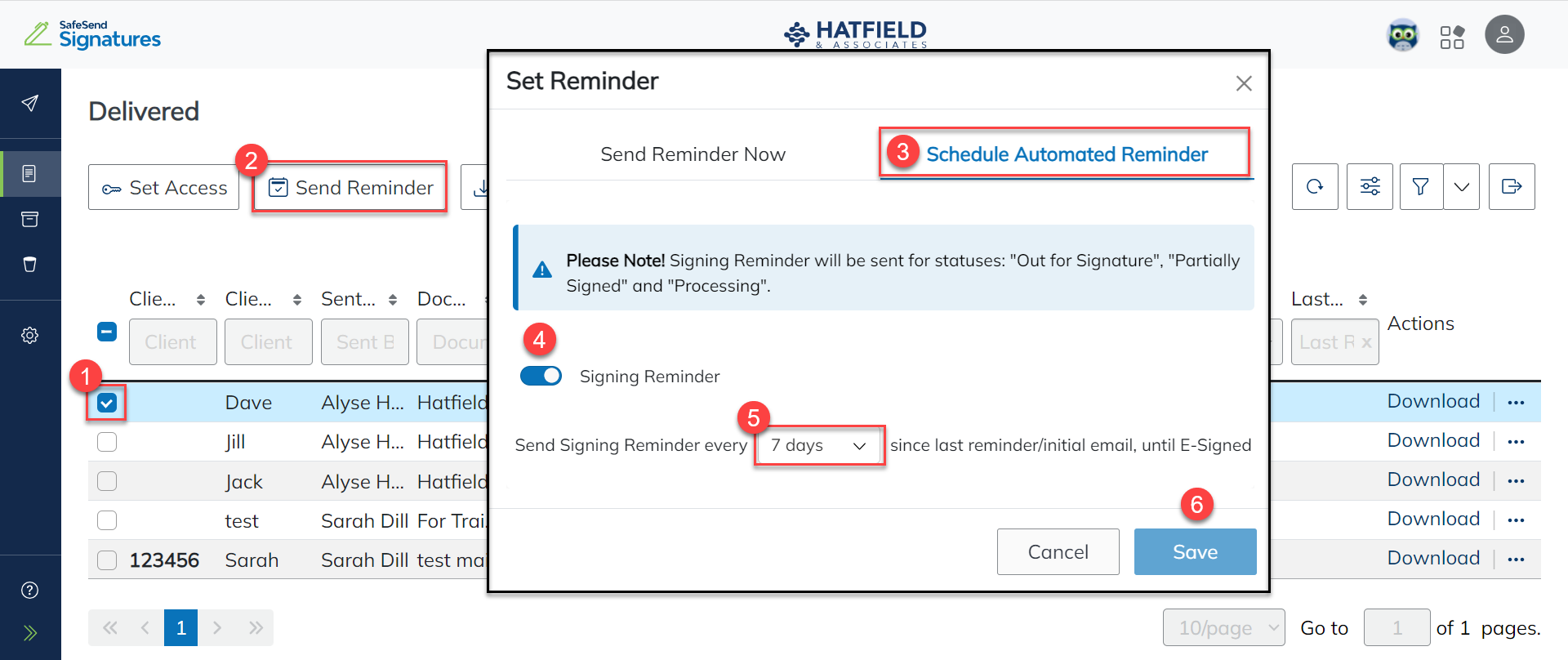Open the archive box icon in the sidebar
The height and width of the screenshot is (660, 1568).
(x=30, y=219)
